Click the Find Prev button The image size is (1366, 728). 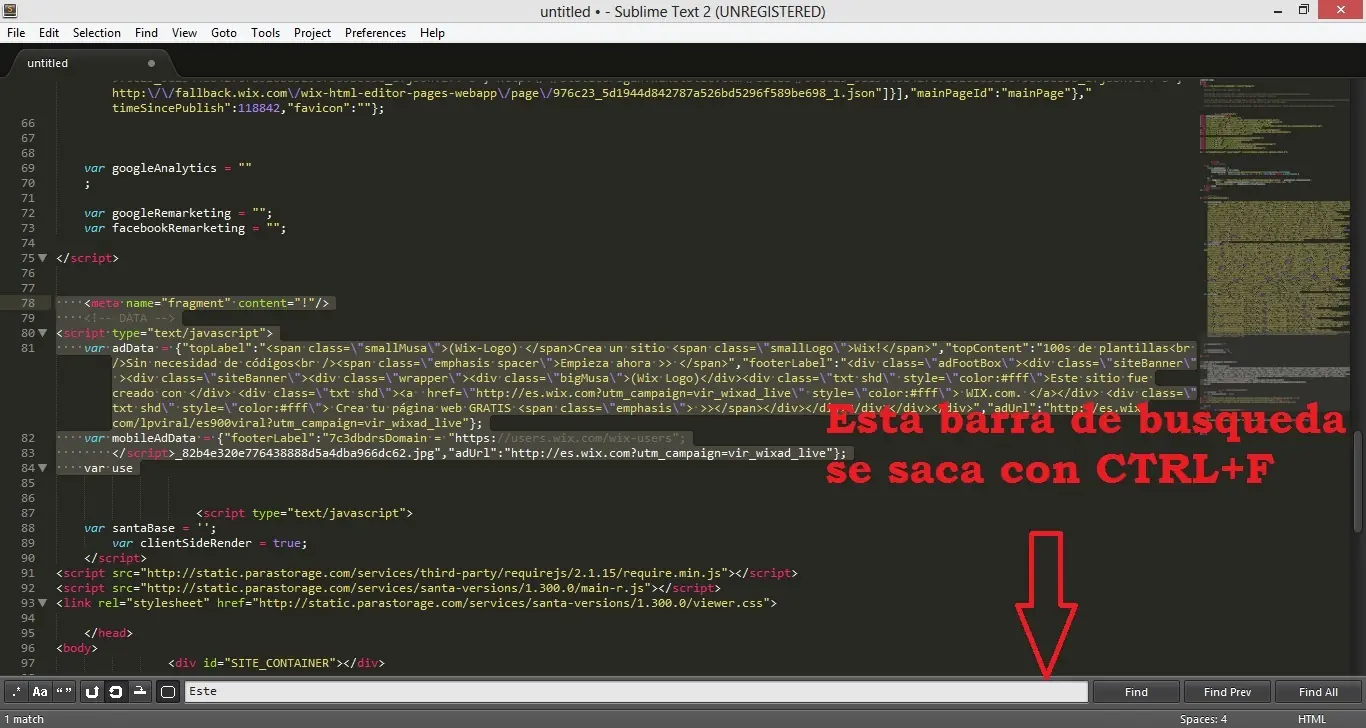click(1227, 691)
